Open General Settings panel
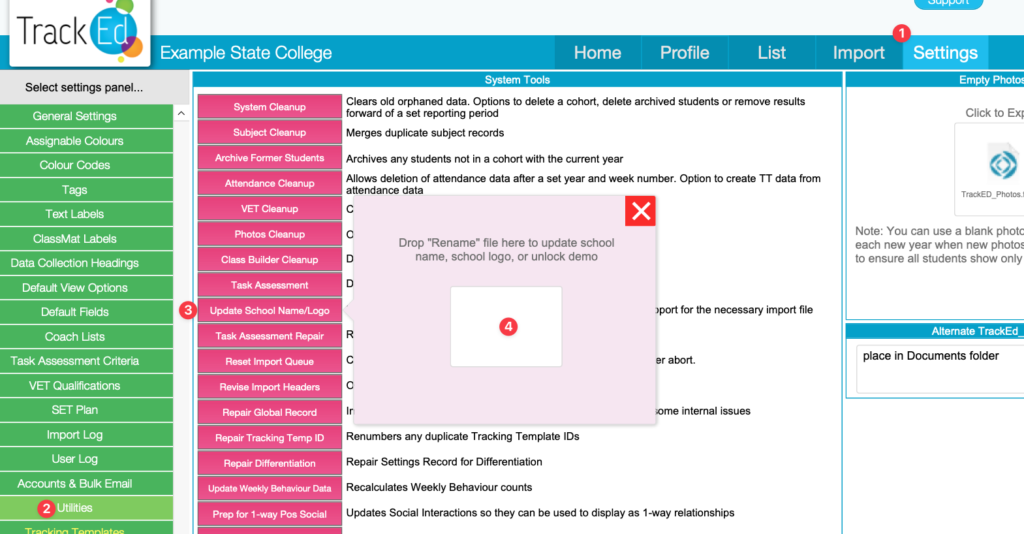This screenshot has height=534, width=1024. [x=74, y=116]
